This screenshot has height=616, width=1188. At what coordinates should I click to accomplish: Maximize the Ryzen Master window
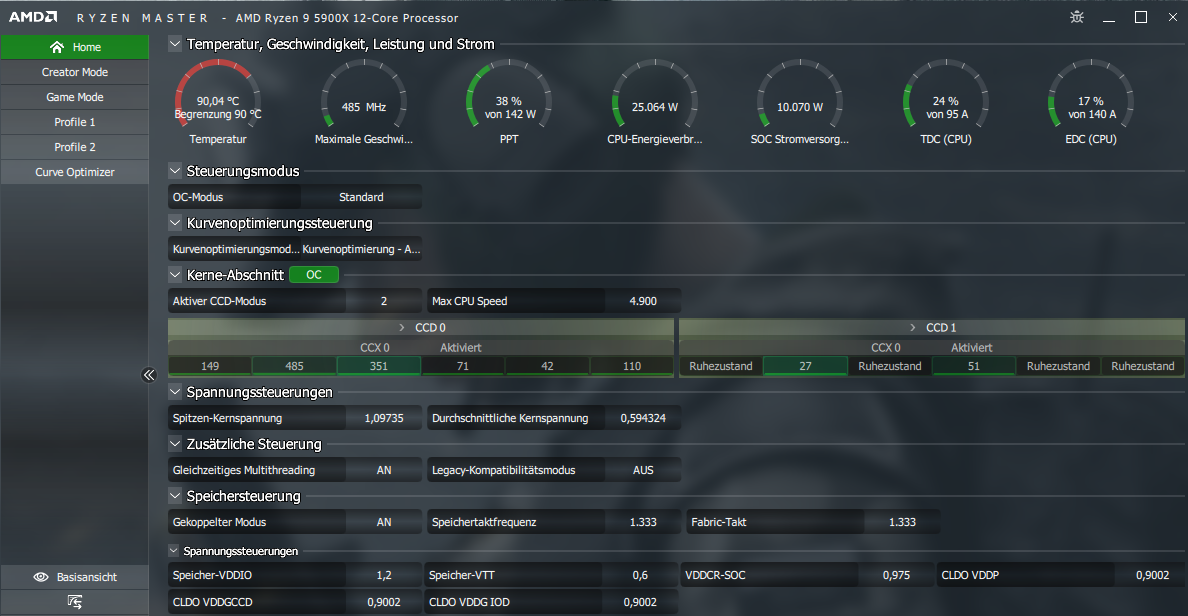coord(1141,17)
